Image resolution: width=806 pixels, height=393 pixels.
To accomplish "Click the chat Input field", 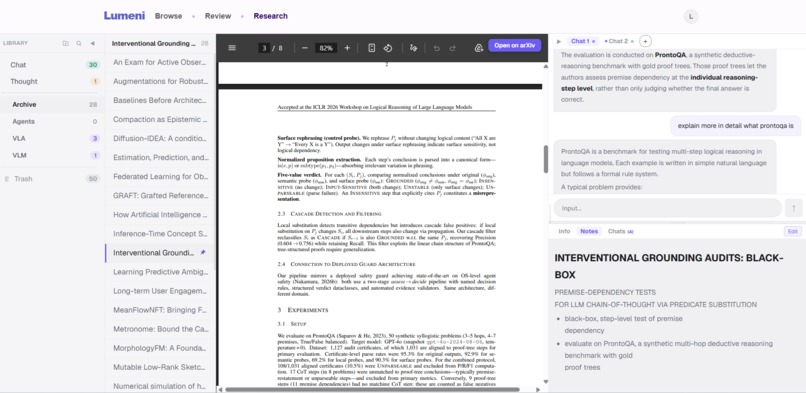I will [667, 208].
